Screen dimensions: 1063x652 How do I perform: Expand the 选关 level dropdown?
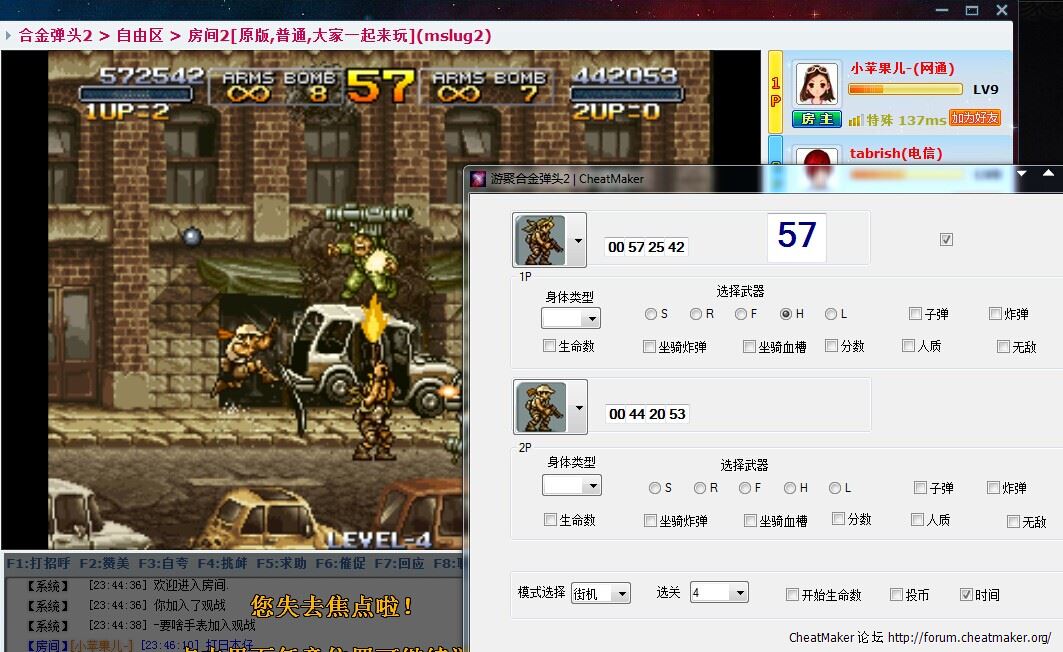pyautogui.click(x=719, y=593)
